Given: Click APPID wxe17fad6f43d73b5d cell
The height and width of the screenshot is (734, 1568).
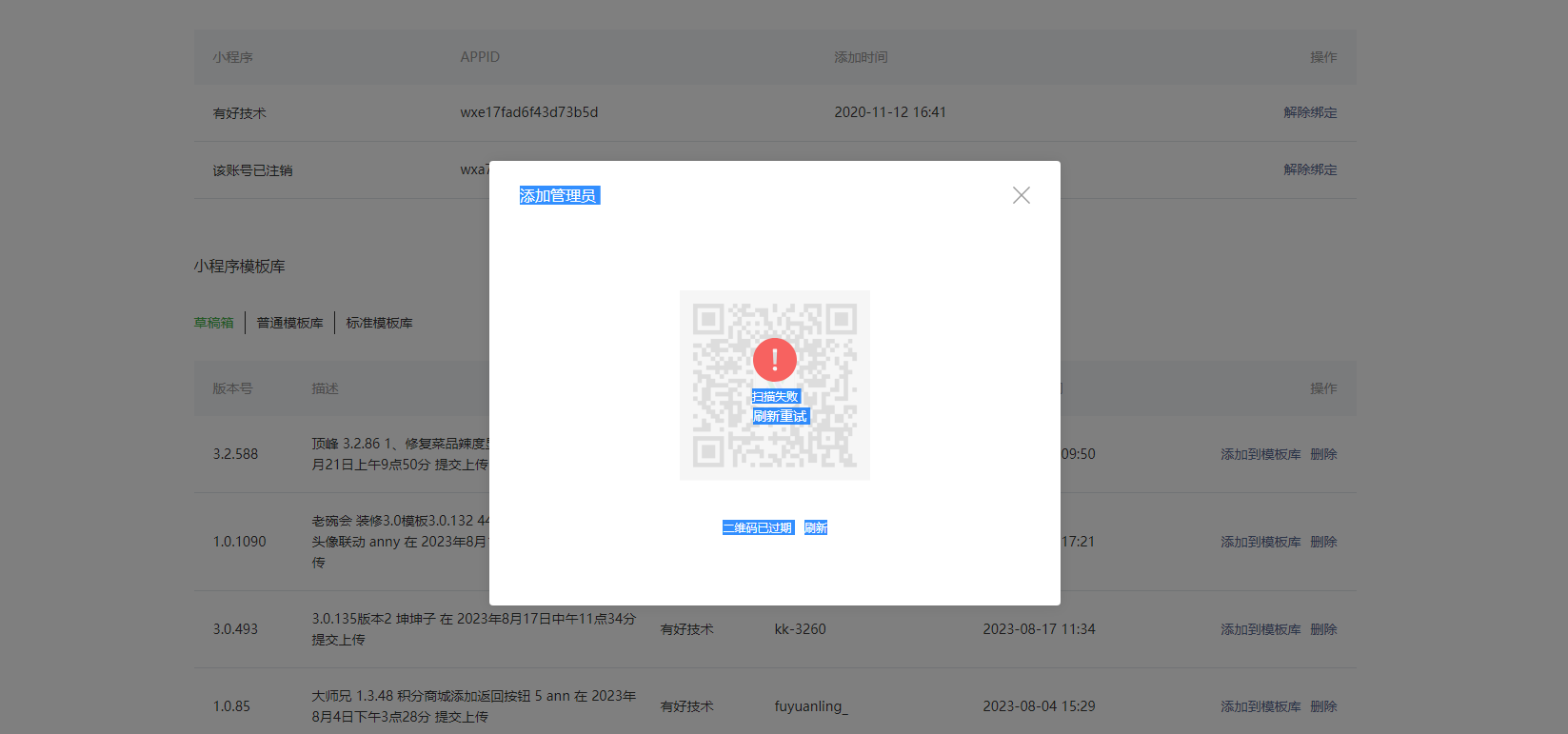Looking at the screenshot, I should coord(529,112).
